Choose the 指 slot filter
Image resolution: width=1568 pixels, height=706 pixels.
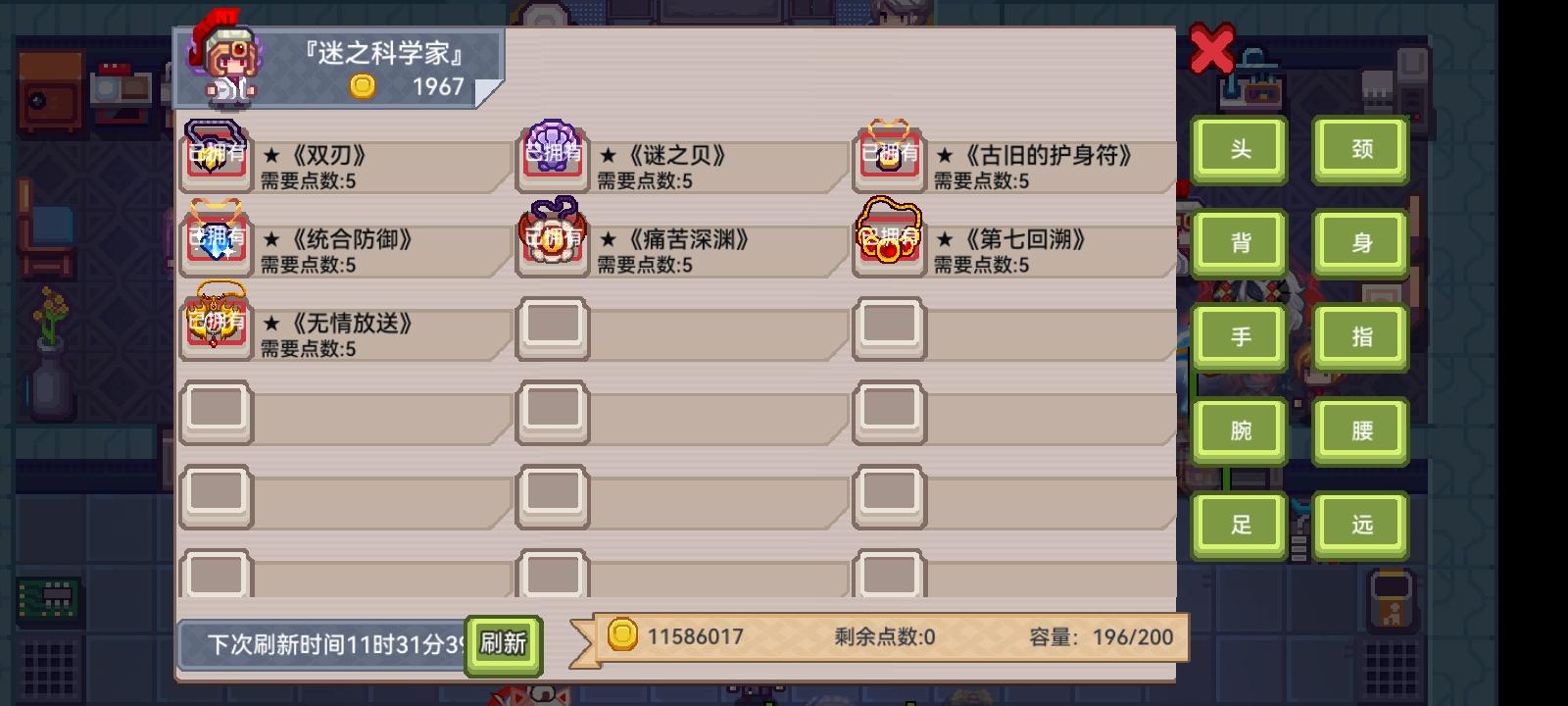1361,338
